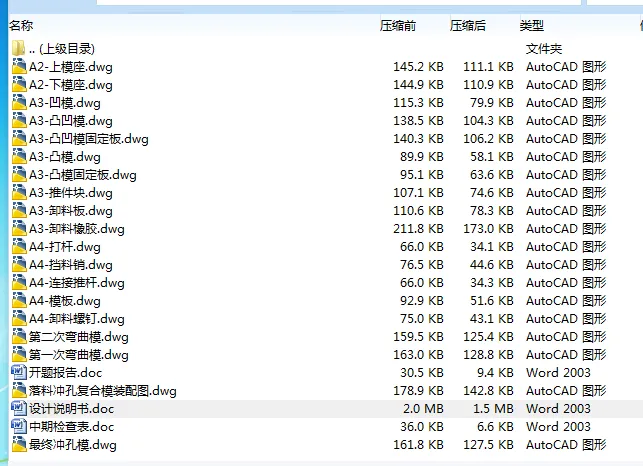
Task: Click the A4-模板.dwg file icon
Action: coord(19,301)
